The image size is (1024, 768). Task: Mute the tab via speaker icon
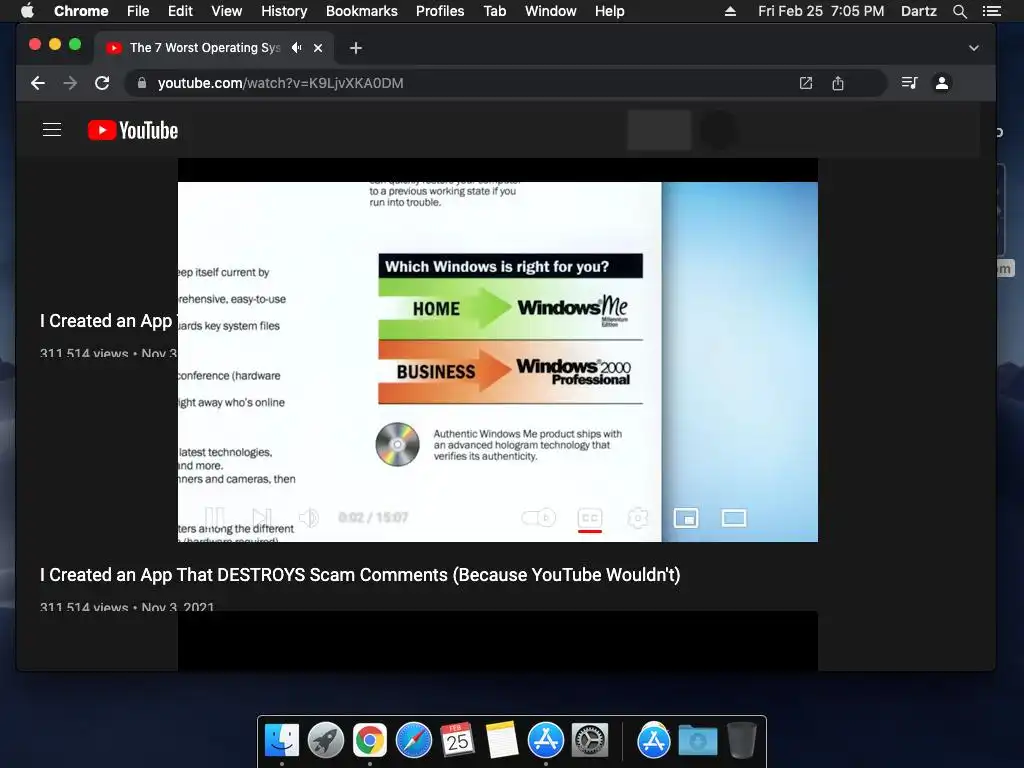[296, 48]
